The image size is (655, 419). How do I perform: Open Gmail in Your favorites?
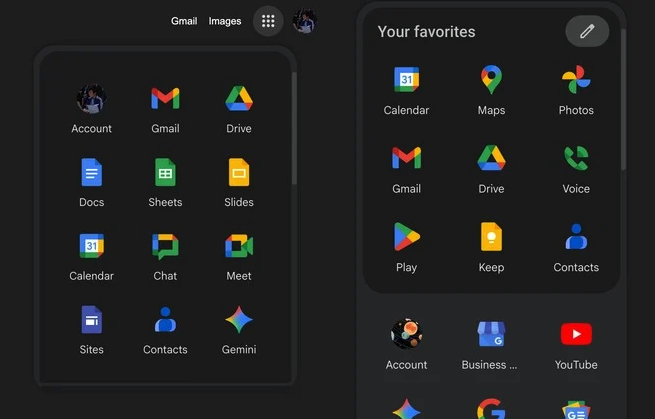pos(406,169)
